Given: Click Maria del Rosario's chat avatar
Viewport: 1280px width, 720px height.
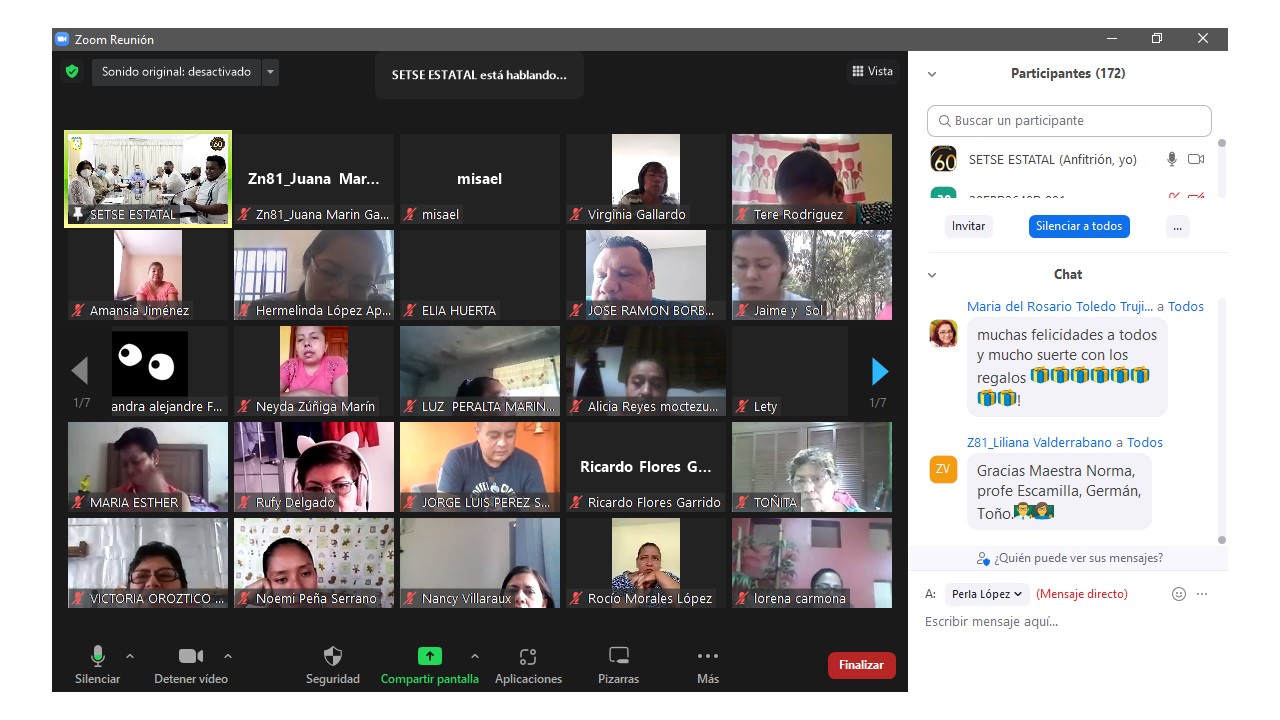Looking at the screenshot, I should 943,333.
